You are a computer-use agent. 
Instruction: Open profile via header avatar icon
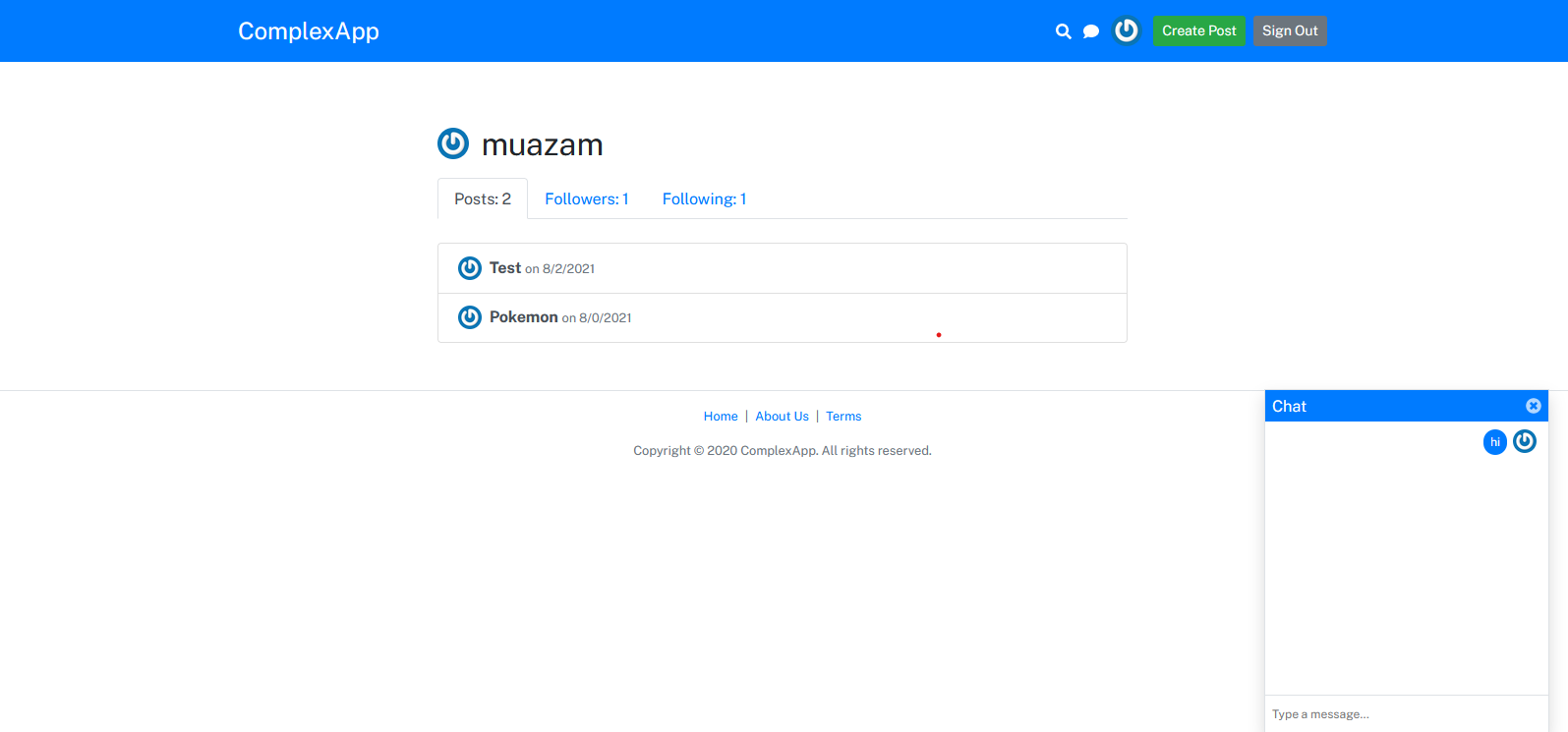pos(1126,30)
